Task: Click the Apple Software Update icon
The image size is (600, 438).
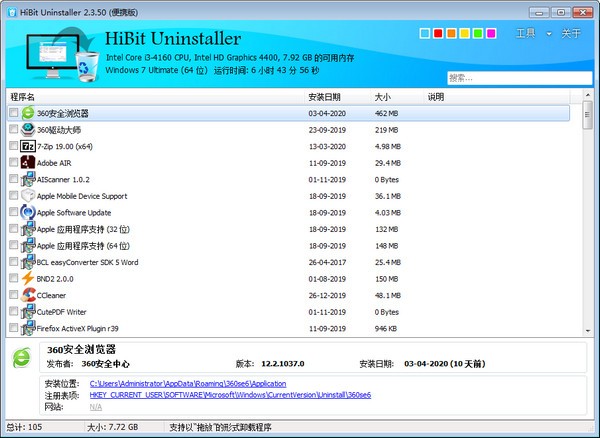Action: (28, 212)
